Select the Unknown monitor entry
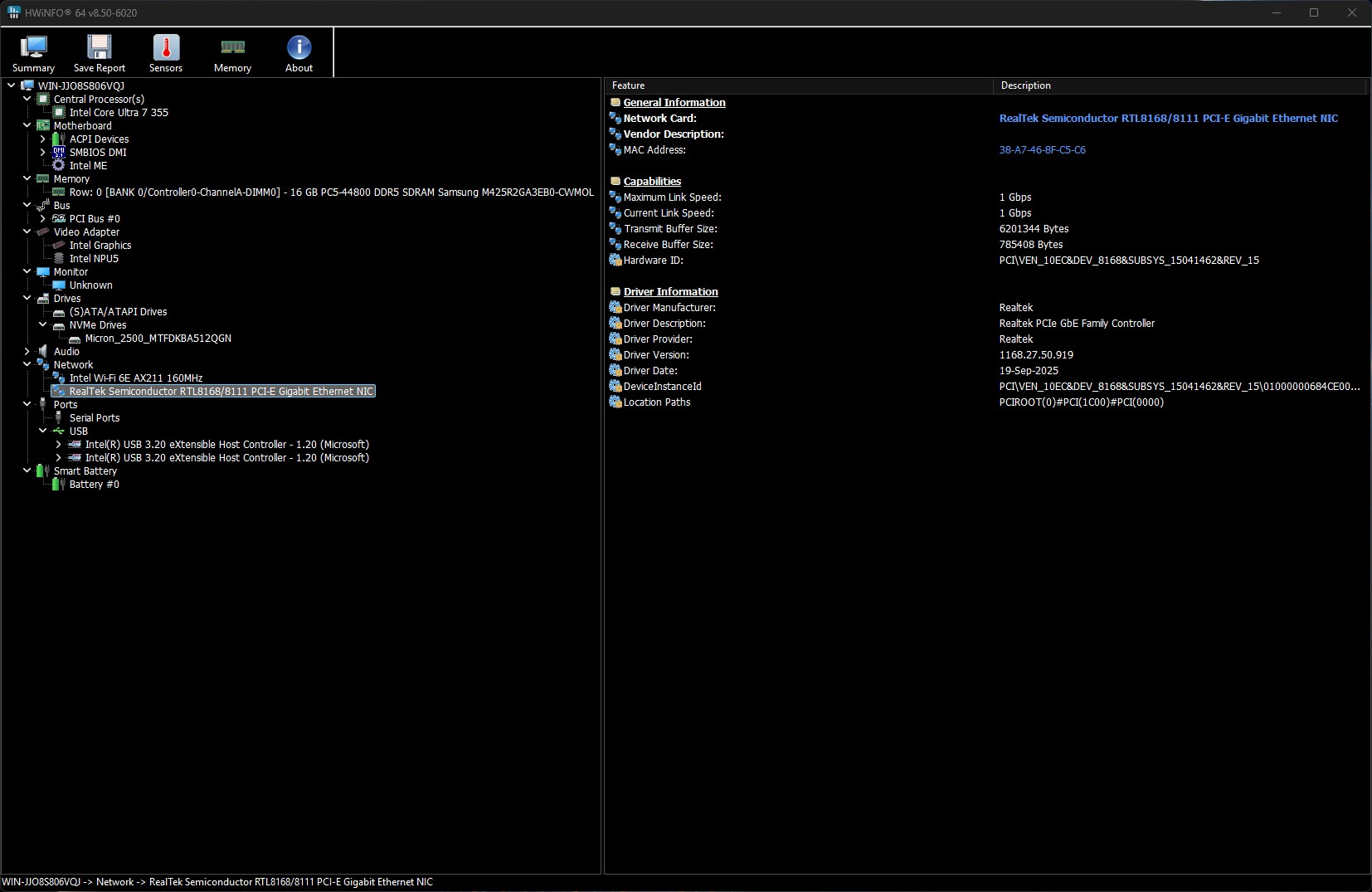The width and height of the screenshot is (1372, 892). tap(91, 285)
